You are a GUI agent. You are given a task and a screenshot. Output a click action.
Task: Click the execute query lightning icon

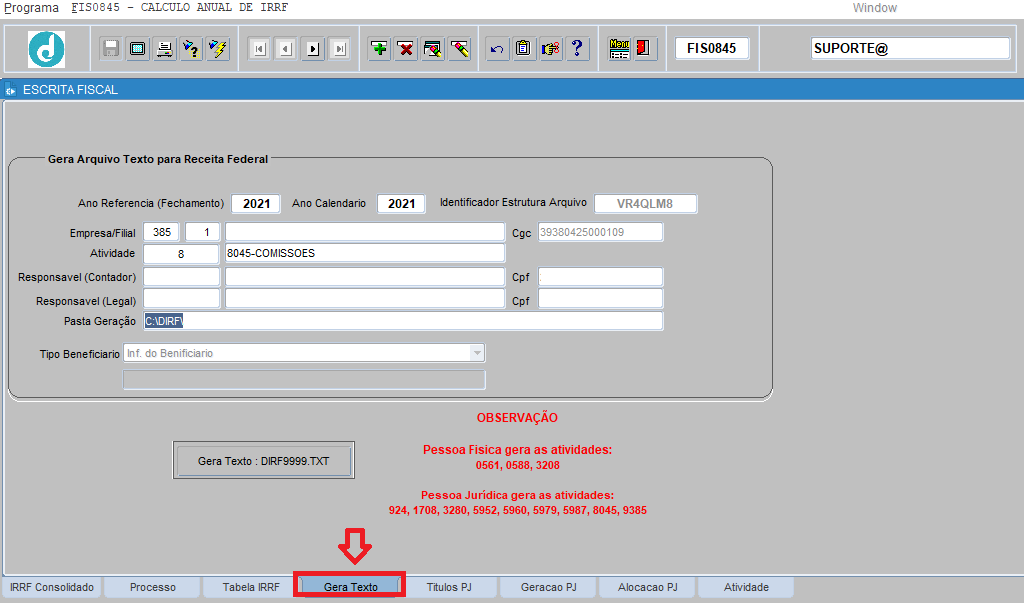pos(218,48)
